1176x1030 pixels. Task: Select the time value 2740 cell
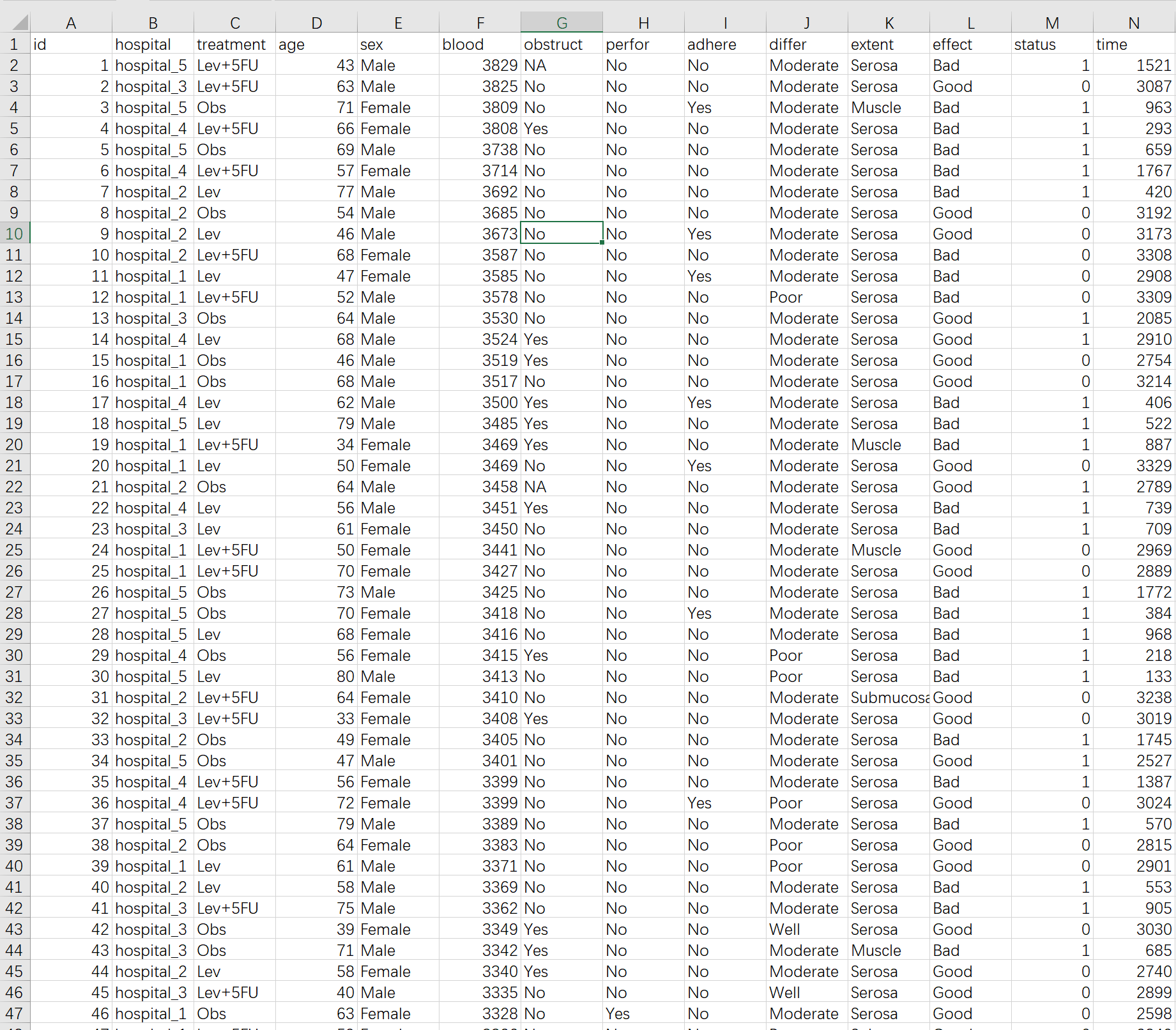click(1134, 971)
